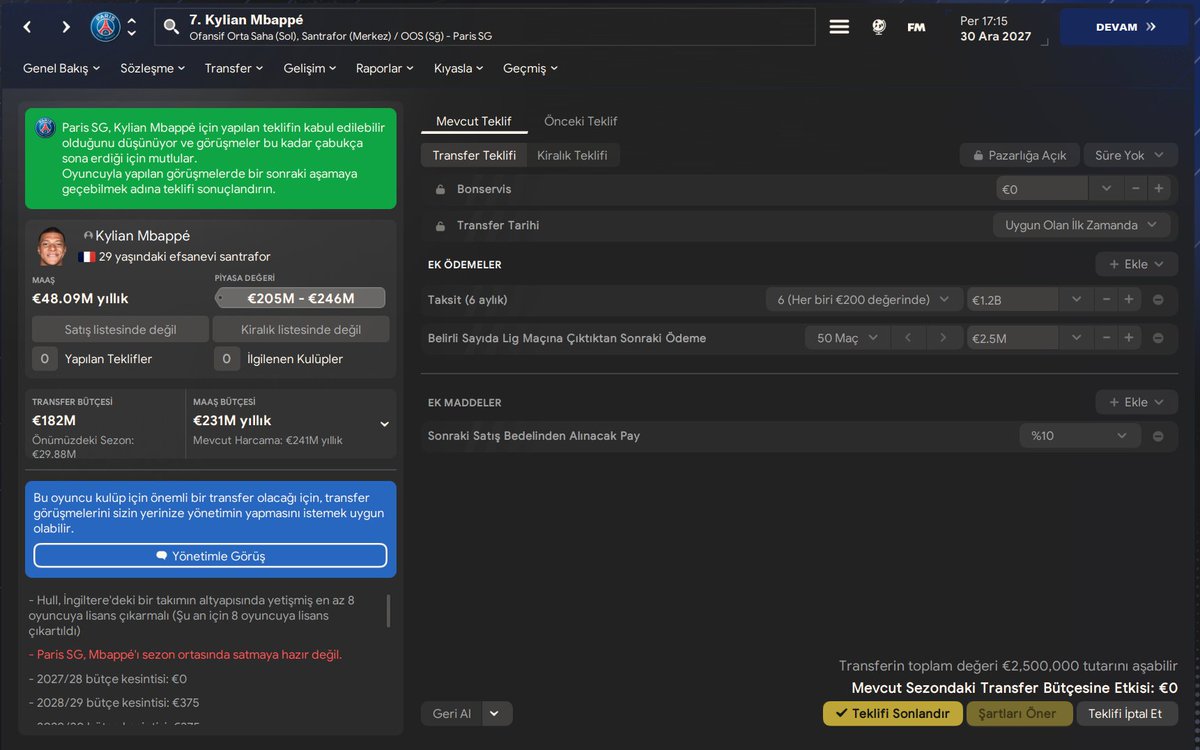The width and height of the screenshot is (1200, 750).
Task: Open the hamburger menu icon
Action: click(839, 27)
